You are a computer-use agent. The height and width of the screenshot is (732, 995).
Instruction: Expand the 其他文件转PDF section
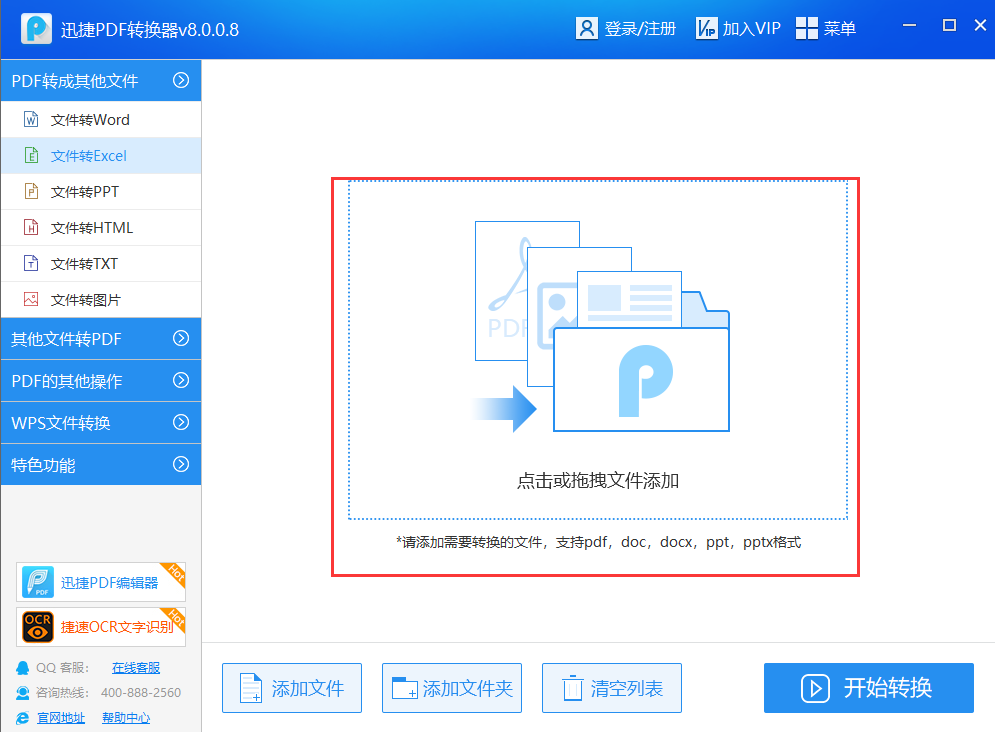(x=181, y=339)
